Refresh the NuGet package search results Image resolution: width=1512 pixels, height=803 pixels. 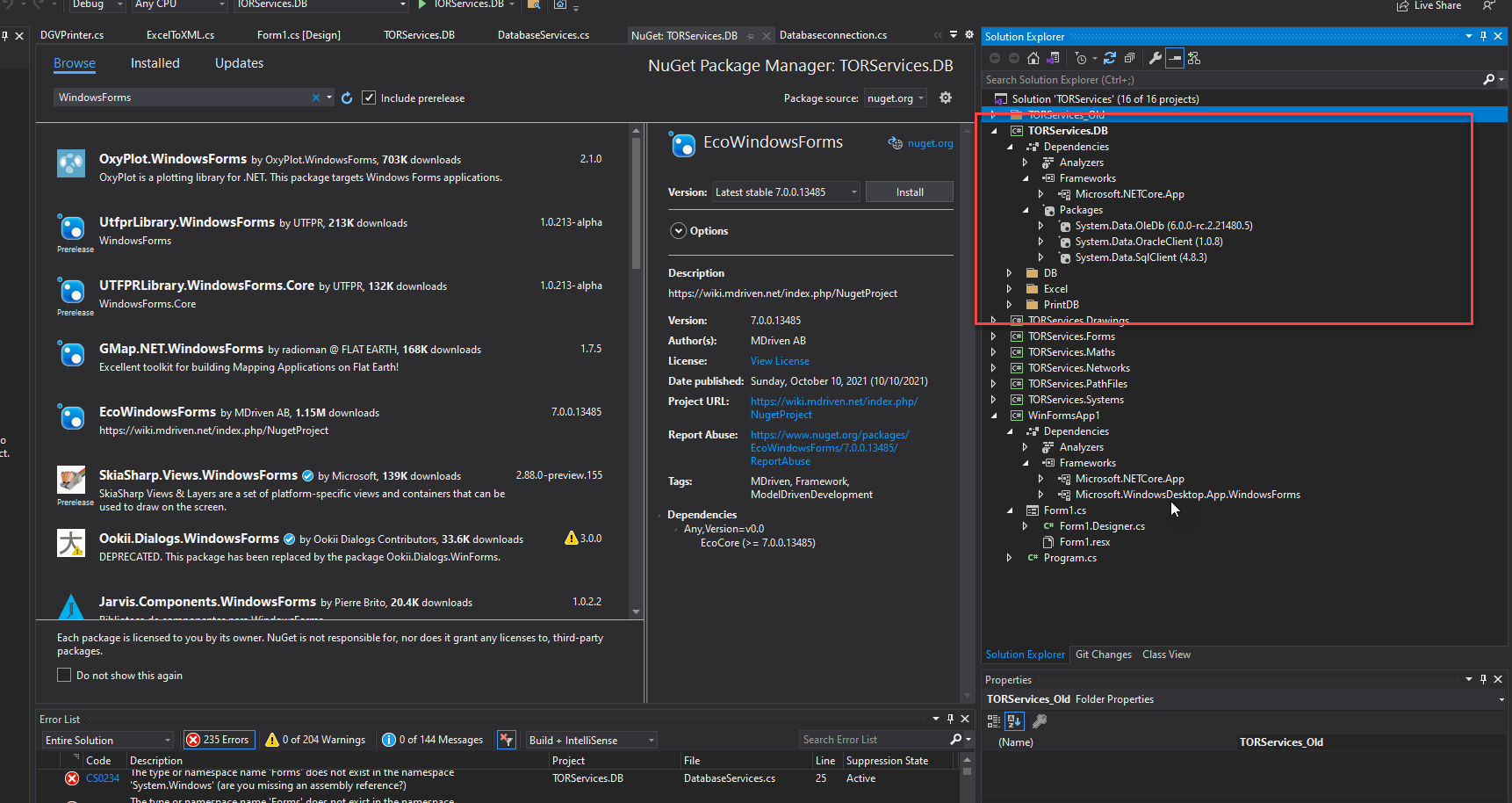(x=347, y=98)
